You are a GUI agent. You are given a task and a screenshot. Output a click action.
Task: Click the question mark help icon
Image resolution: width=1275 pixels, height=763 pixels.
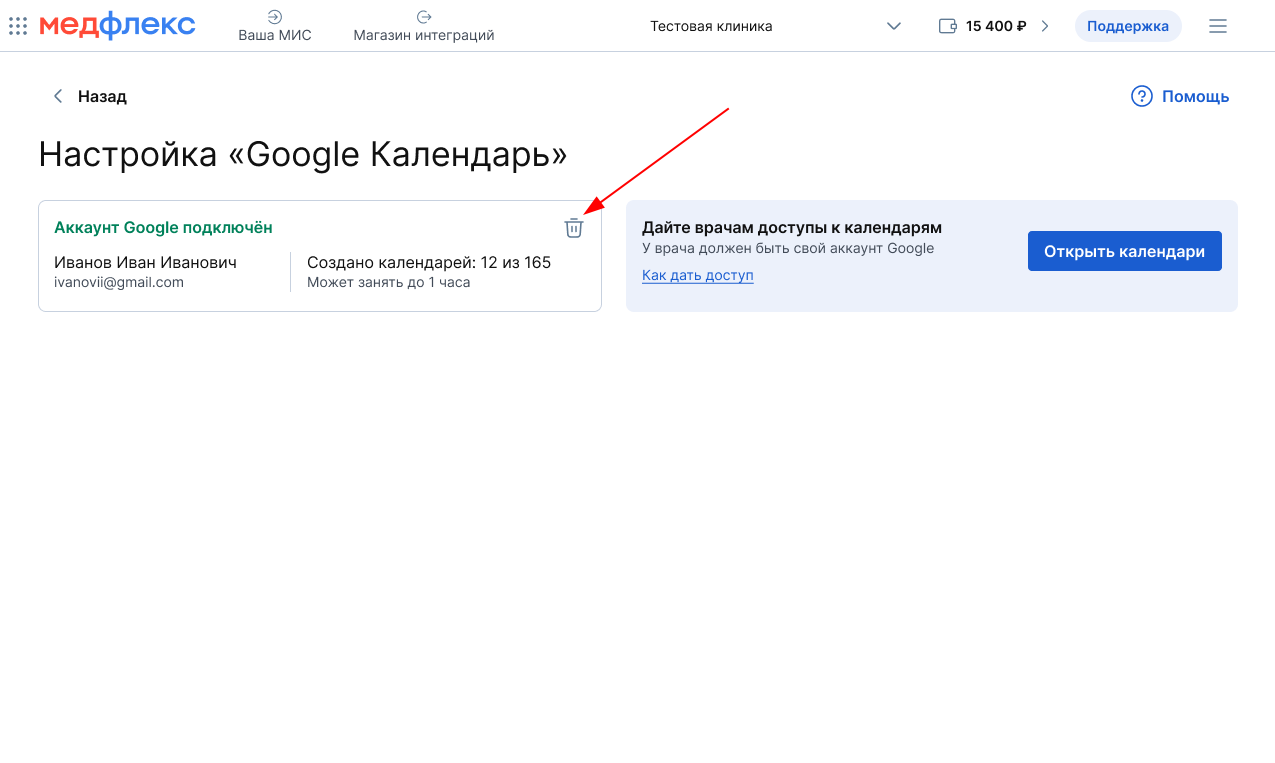1141,96
